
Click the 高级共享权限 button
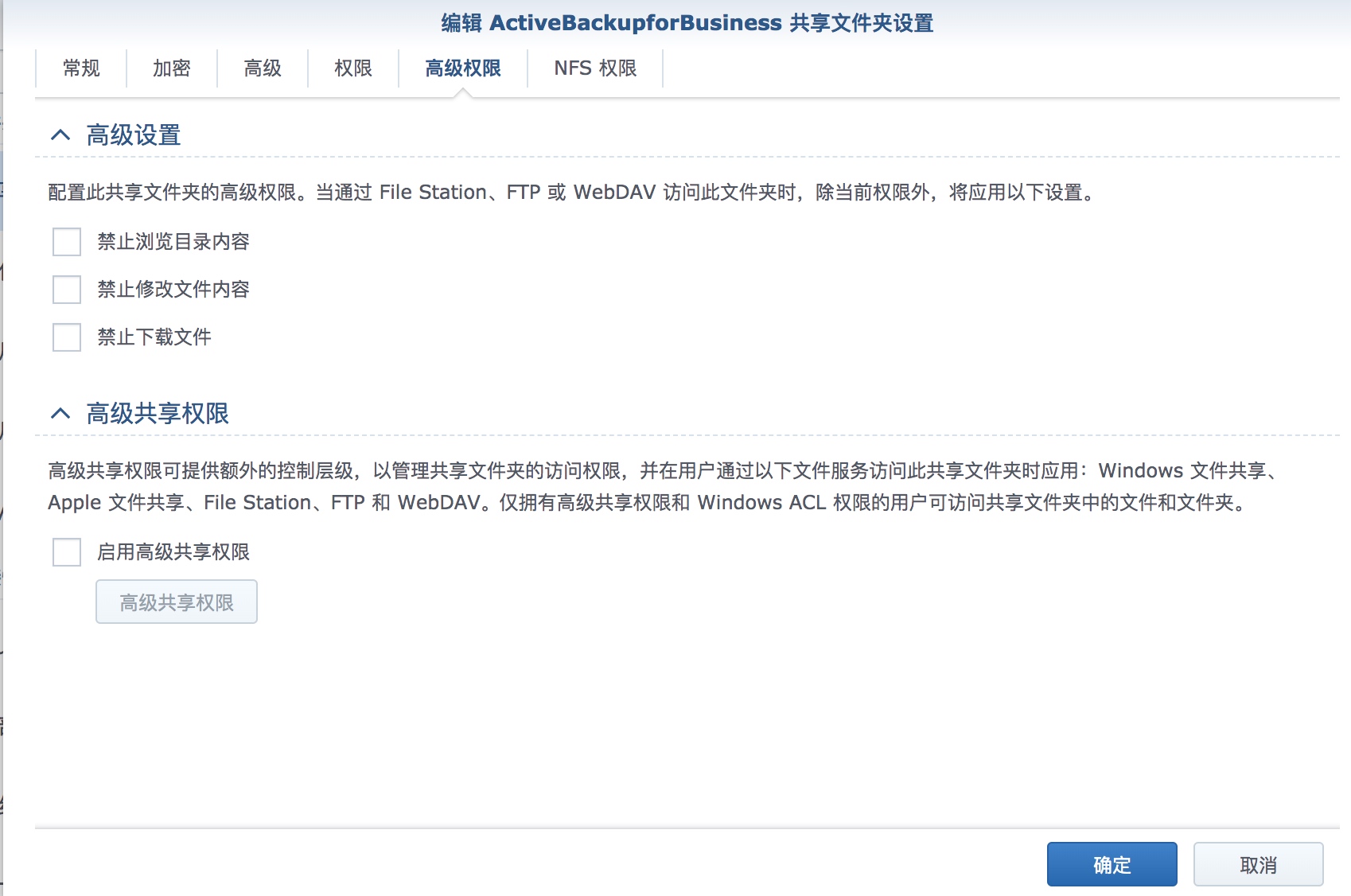tap(177, 602)
